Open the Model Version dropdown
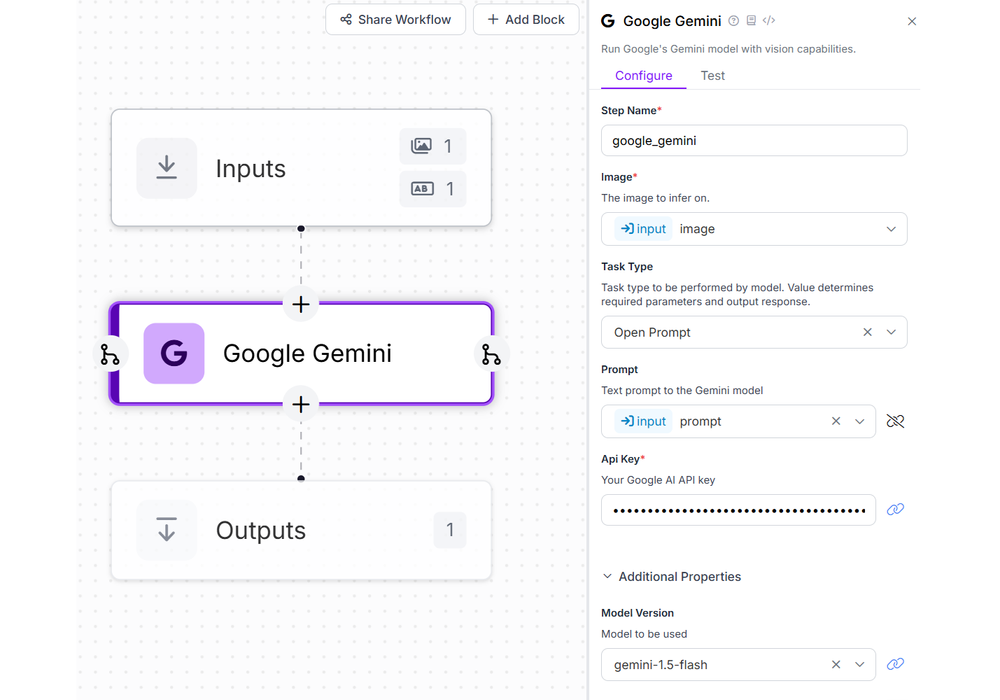1000x700 pixels. (860, 664)
